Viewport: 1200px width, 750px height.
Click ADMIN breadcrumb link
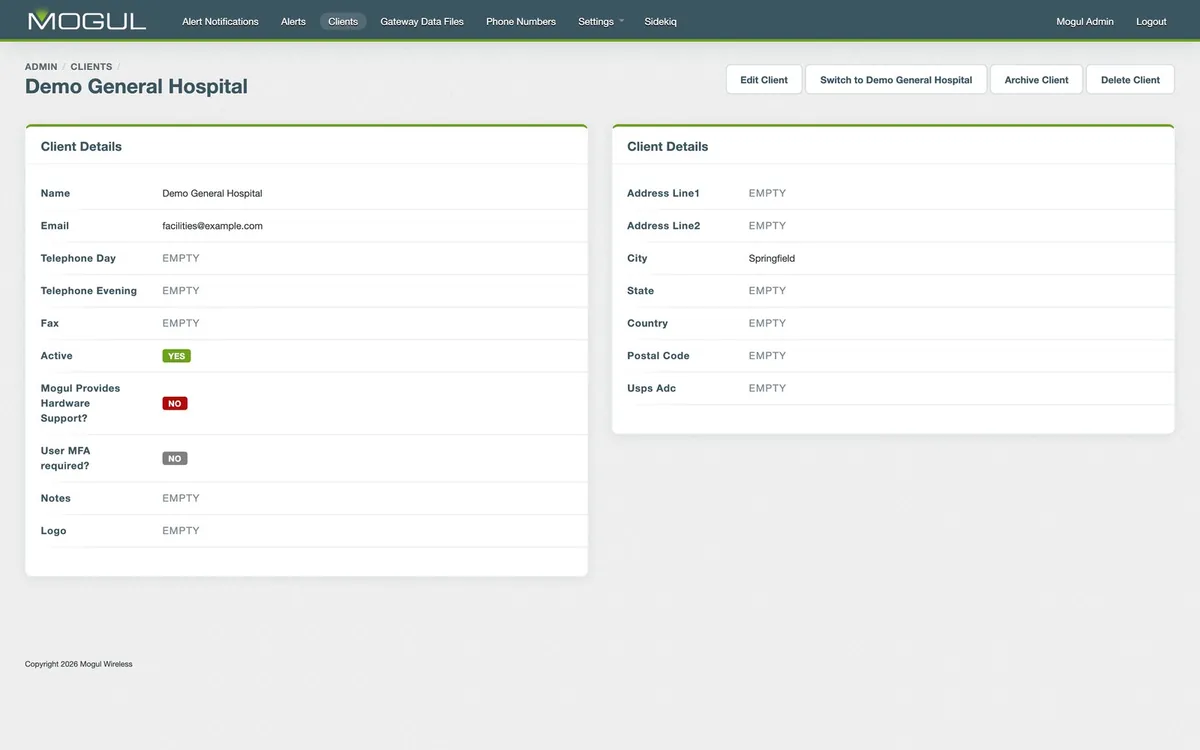(x=41, y=67)
